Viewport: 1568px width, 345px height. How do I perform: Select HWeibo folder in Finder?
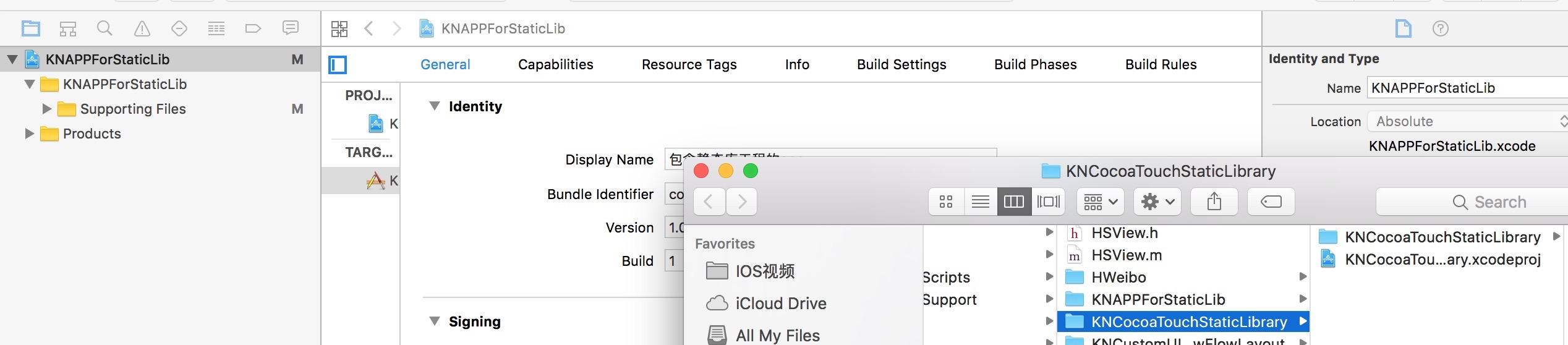1118,278
